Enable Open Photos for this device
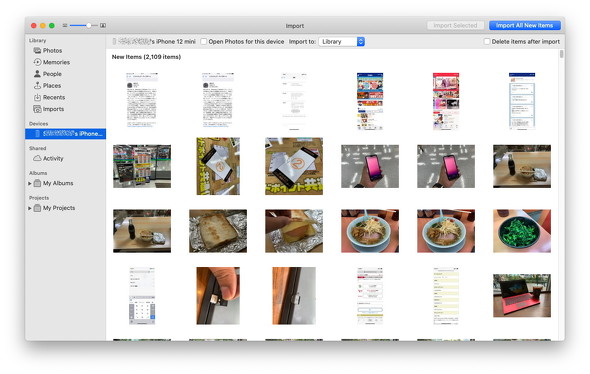This screenshot has height=374, width=590. [x=204, y=41]
